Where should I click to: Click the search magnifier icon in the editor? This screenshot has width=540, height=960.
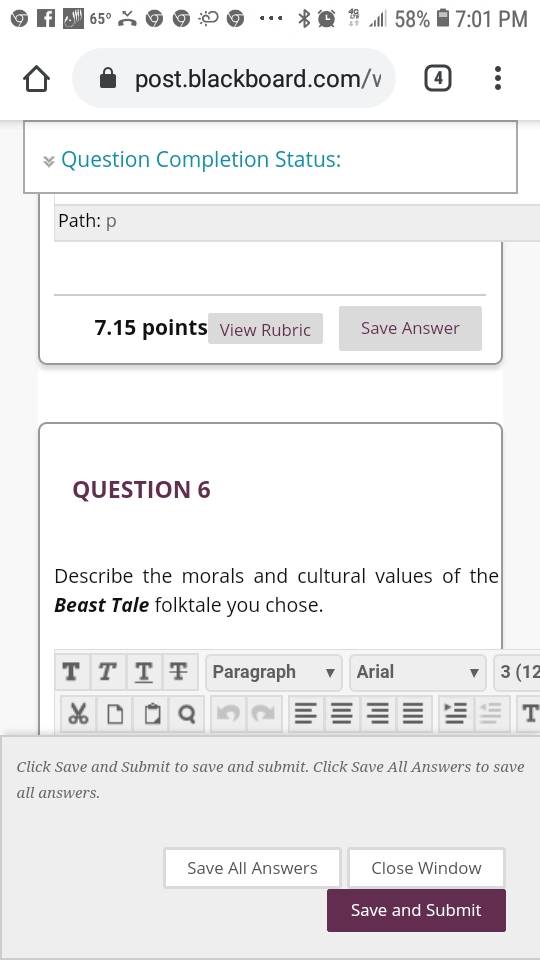[187, 713]
